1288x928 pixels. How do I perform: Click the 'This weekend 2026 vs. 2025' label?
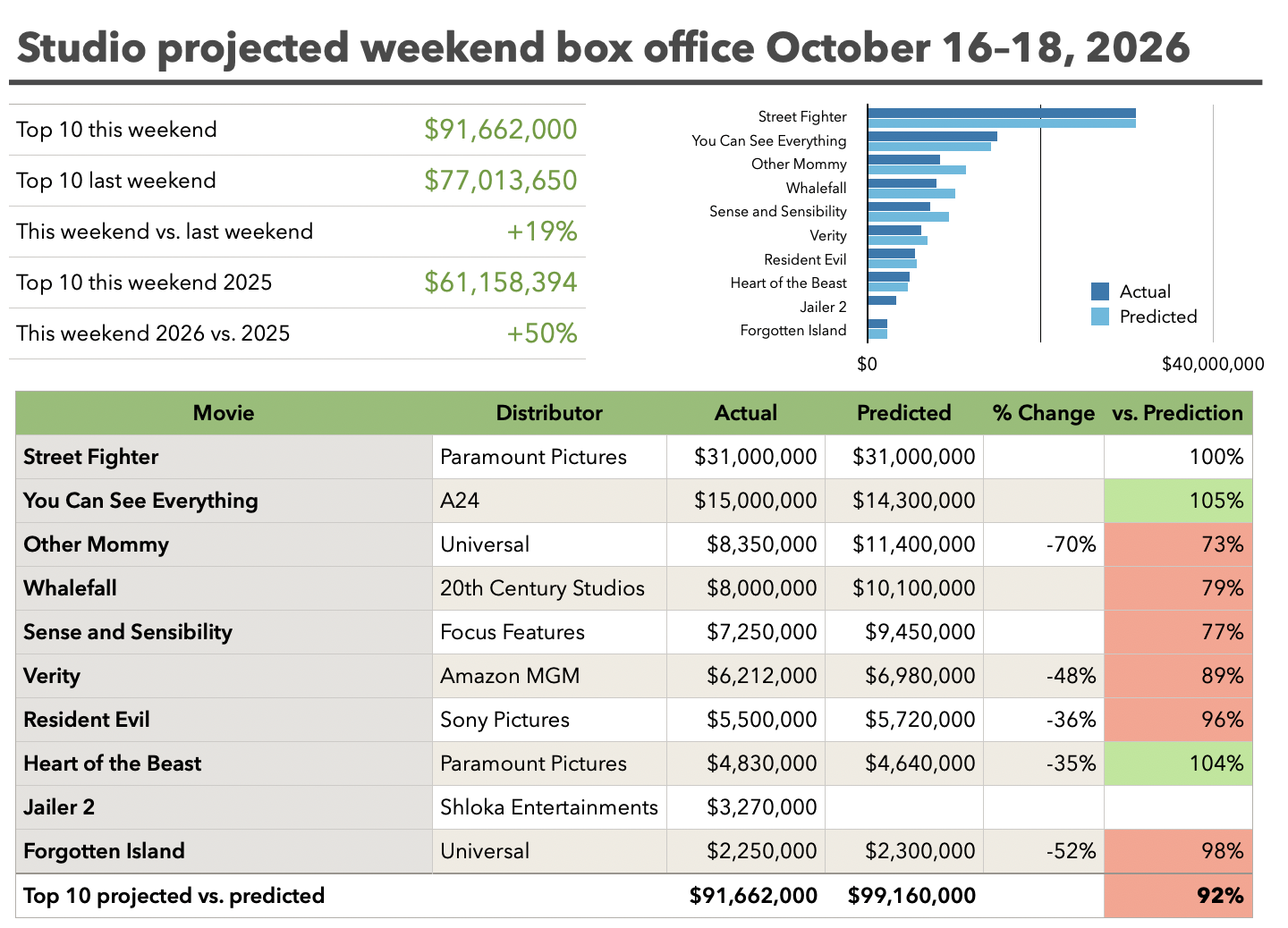153,333
